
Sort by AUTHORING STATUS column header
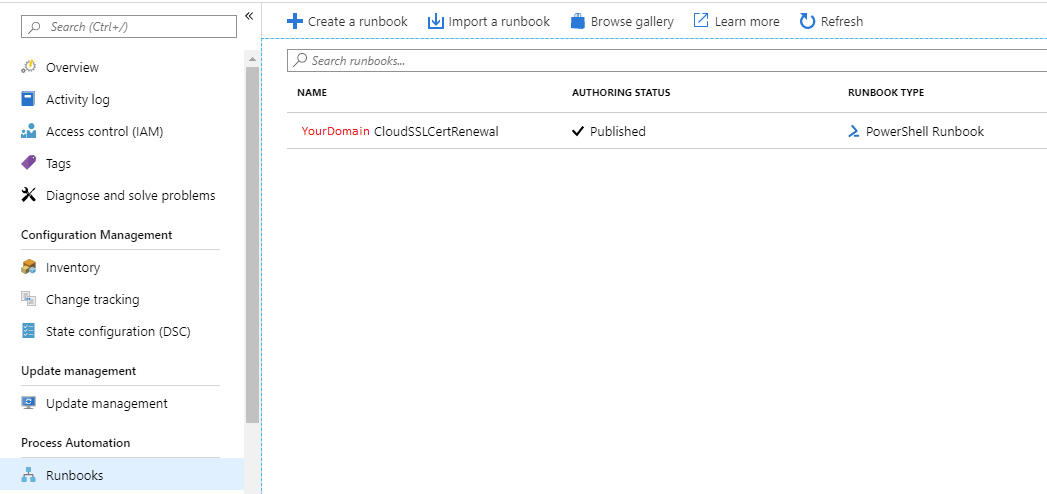point(621,93)
